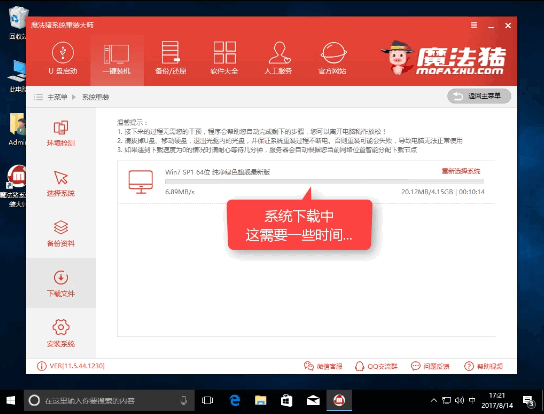The width and height of the screenshot is (544, 414).
Task: Open the Mail app from taskbar
Action: pos(313,401)
